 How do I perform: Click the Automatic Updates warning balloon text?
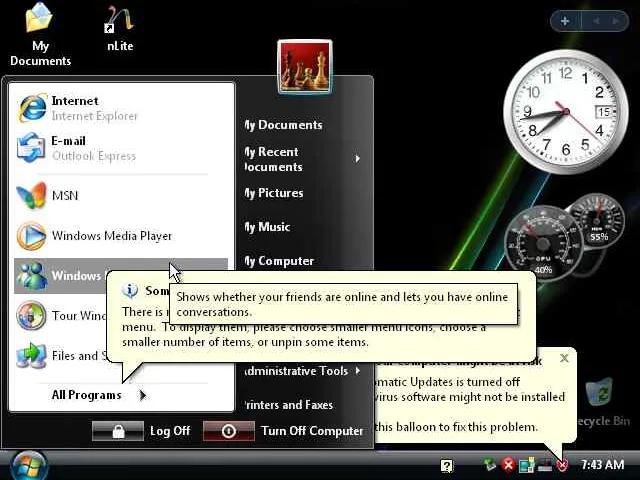point(449,382)
